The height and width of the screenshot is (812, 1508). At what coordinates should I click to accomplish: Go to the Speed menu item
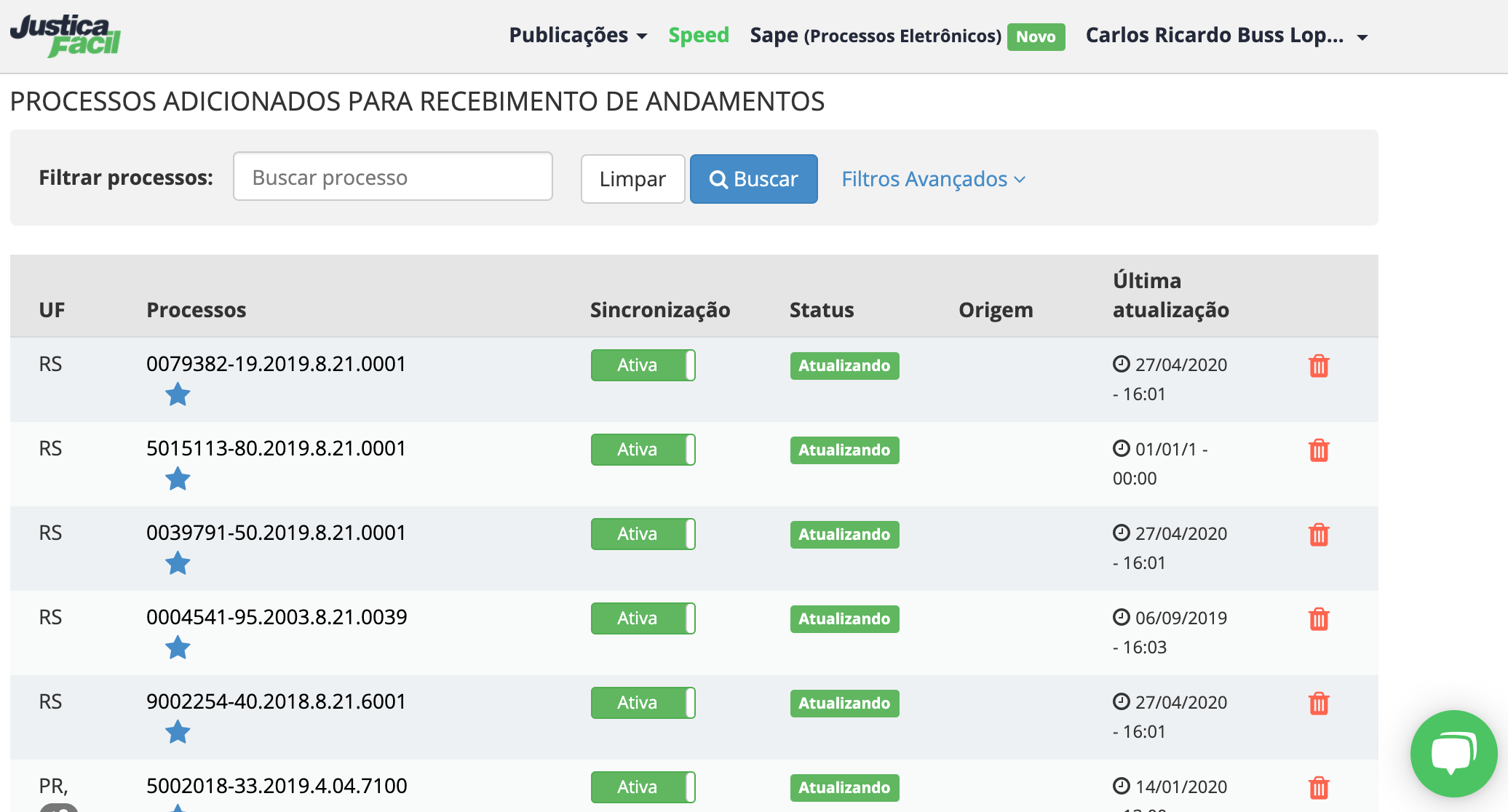pos(698,36)
